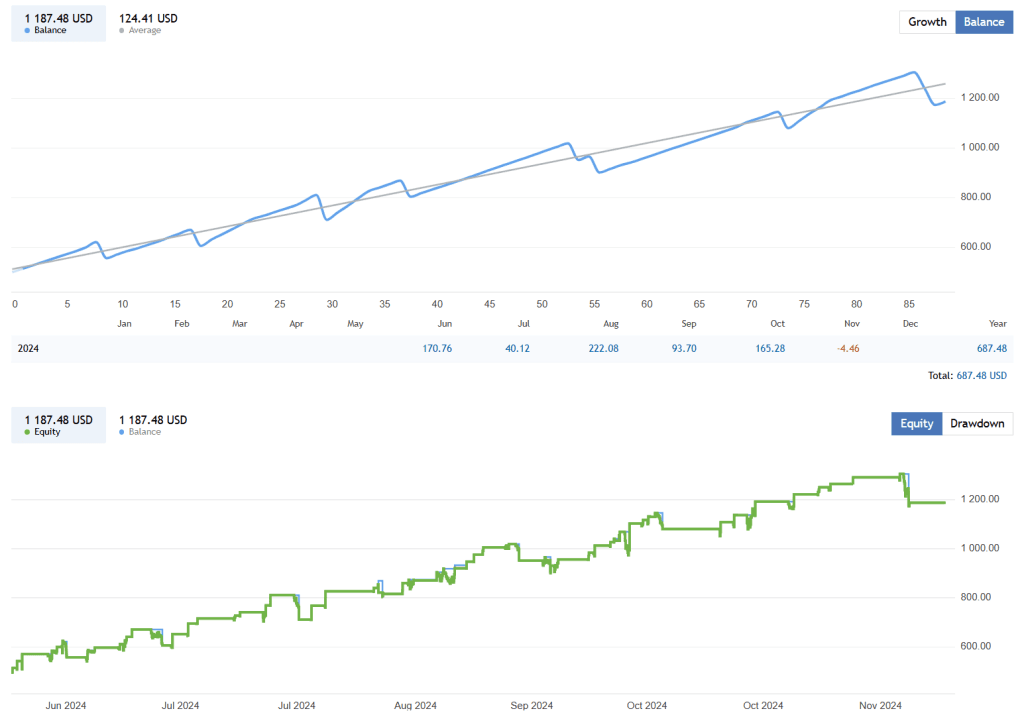Select the Balance view tab

pos(984,21)
